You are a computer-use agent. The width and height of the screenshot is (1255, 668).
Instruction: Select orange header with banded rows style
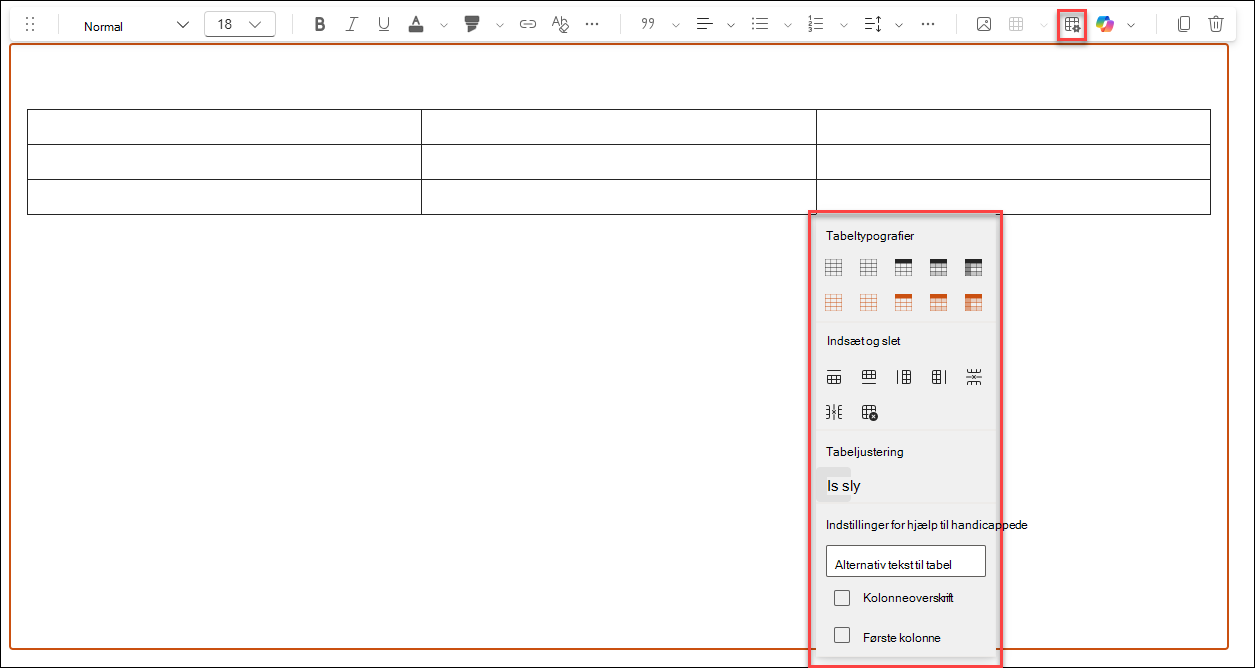(x=939, y=302)
